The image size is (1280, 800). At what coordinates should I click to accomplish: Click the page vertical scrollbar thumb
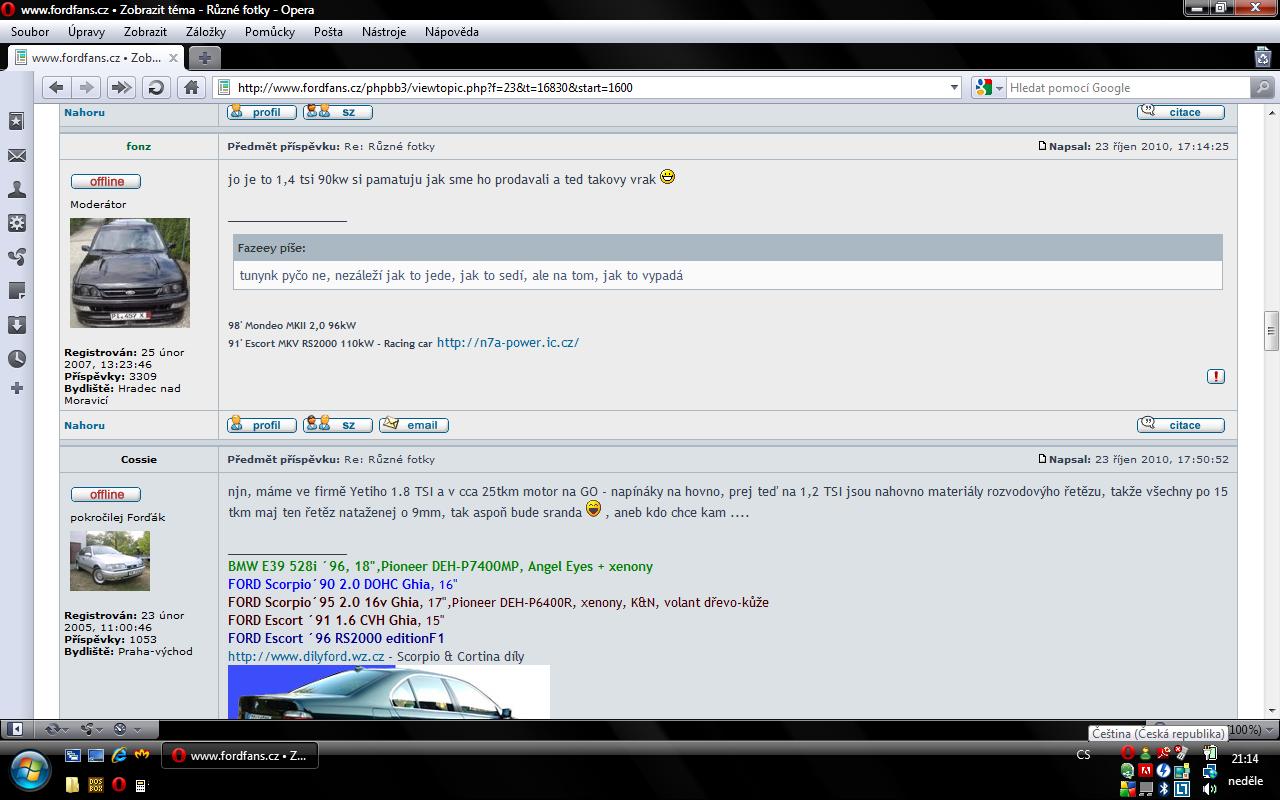(x=1271, y=330)
